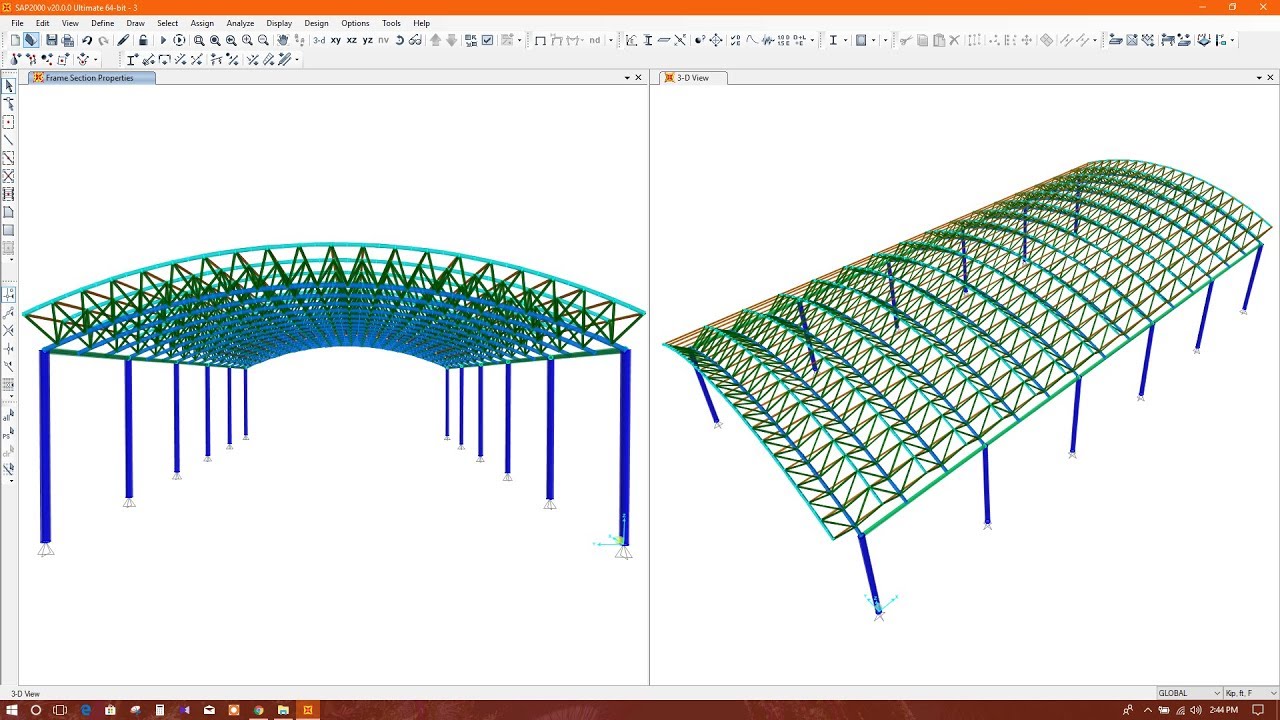Viewport: 1280px width, 720px height.
Task: Open the File menu
Action: [x=17, y=23]
